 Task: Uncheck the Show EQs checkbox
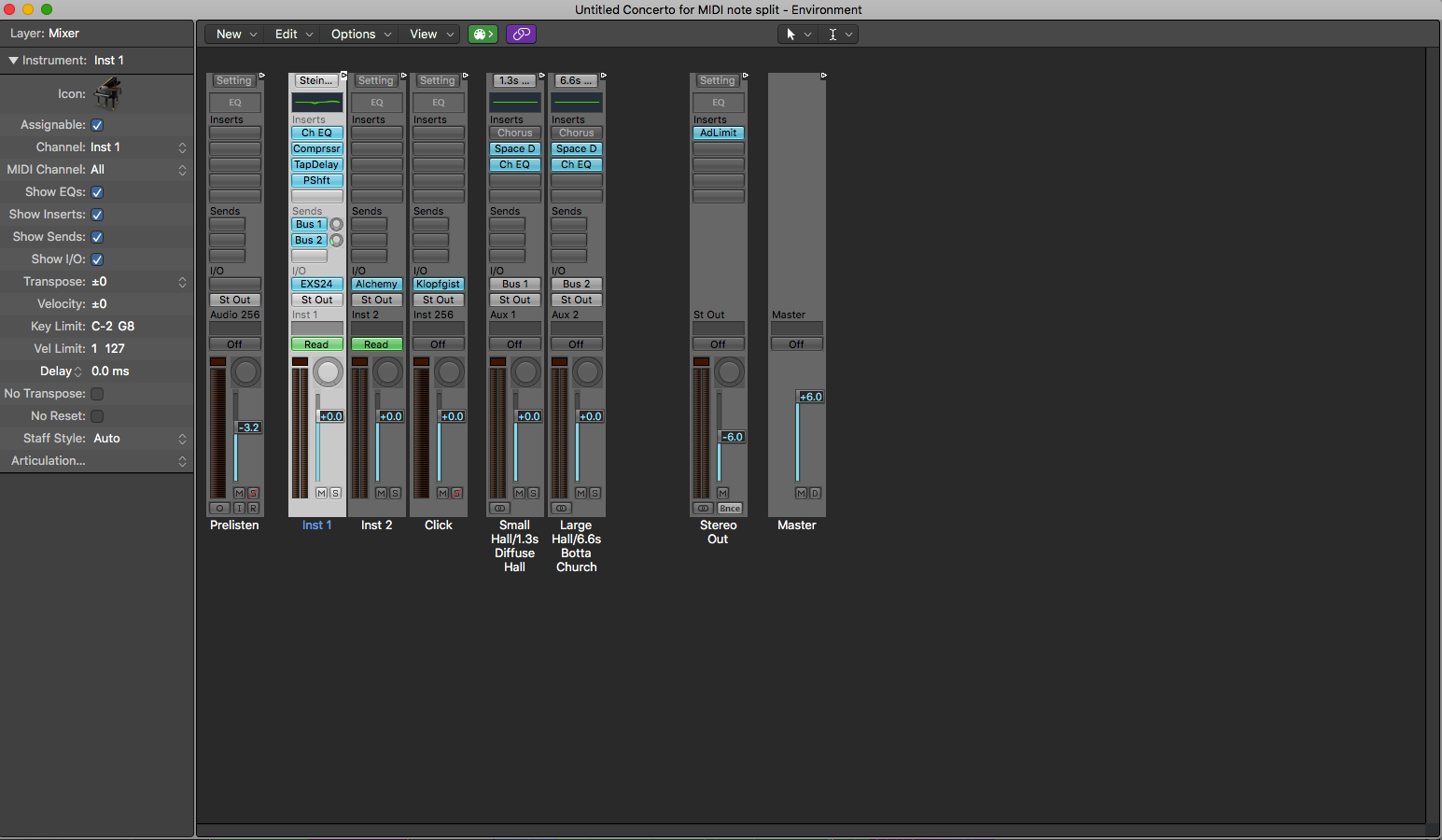click(97, 192)
